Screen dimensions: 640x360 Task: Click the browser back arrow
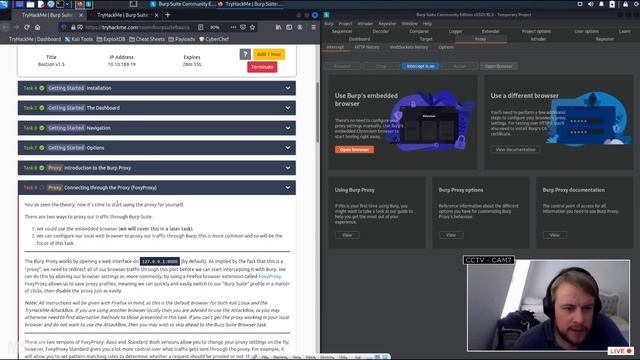(x=5, y=27)
